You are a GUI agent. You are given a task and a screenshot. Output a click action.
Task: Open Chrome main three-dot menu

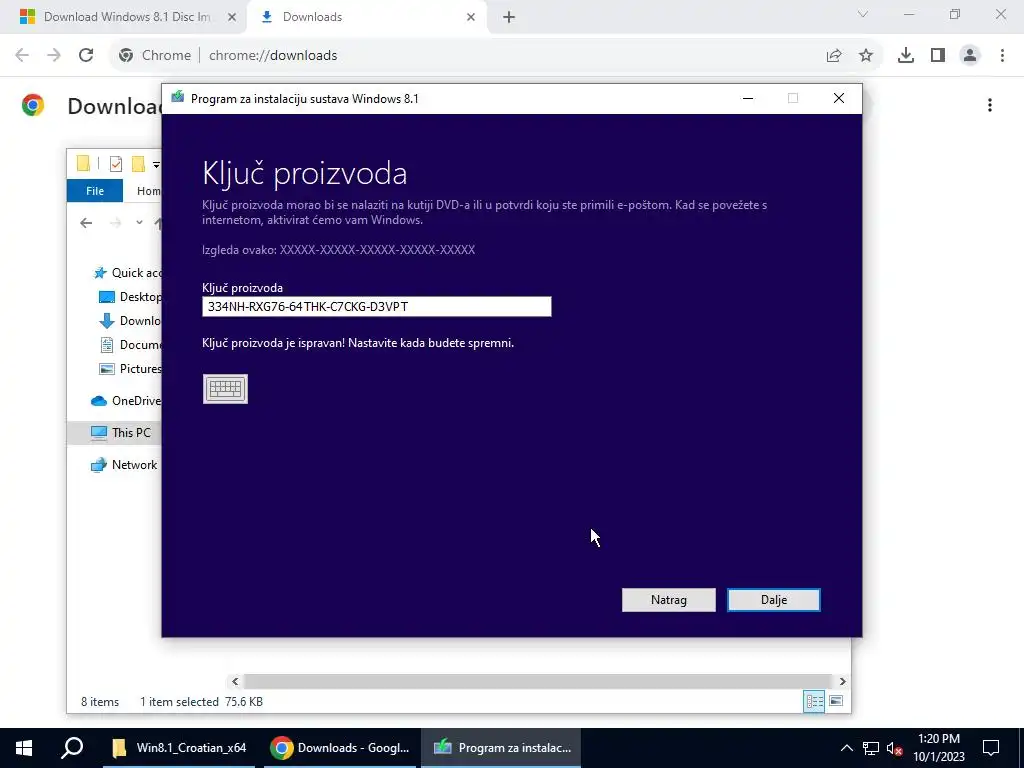[x=1002, y=56]
